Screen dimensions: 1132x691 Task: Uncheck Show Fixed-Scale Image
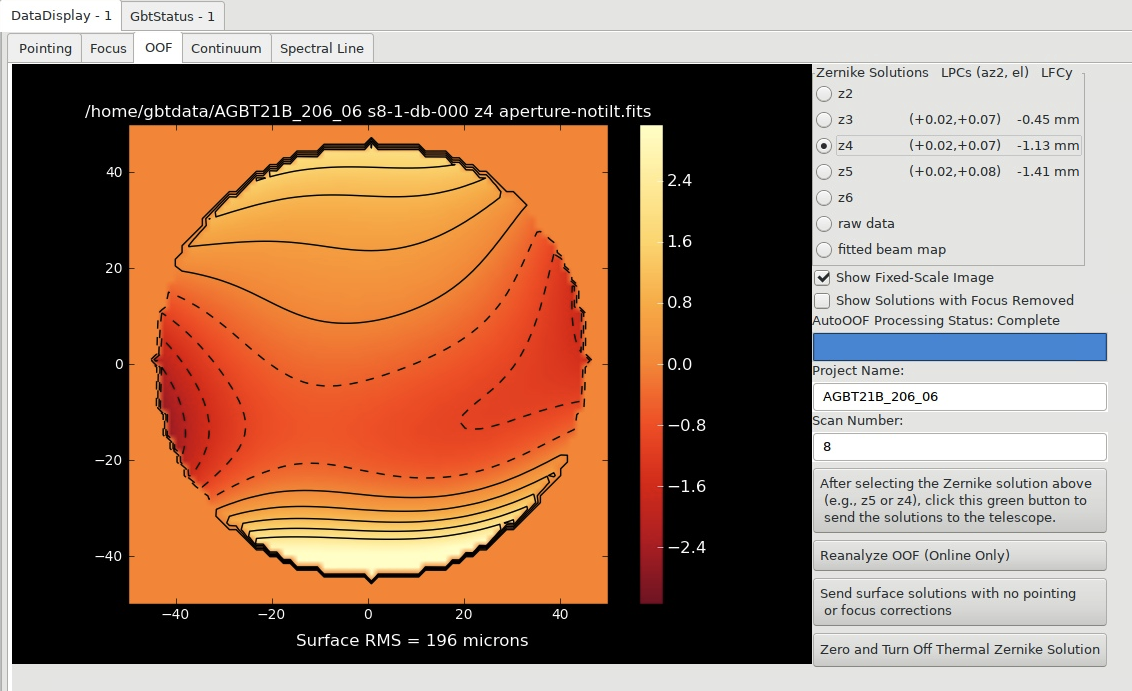(822, 278)
